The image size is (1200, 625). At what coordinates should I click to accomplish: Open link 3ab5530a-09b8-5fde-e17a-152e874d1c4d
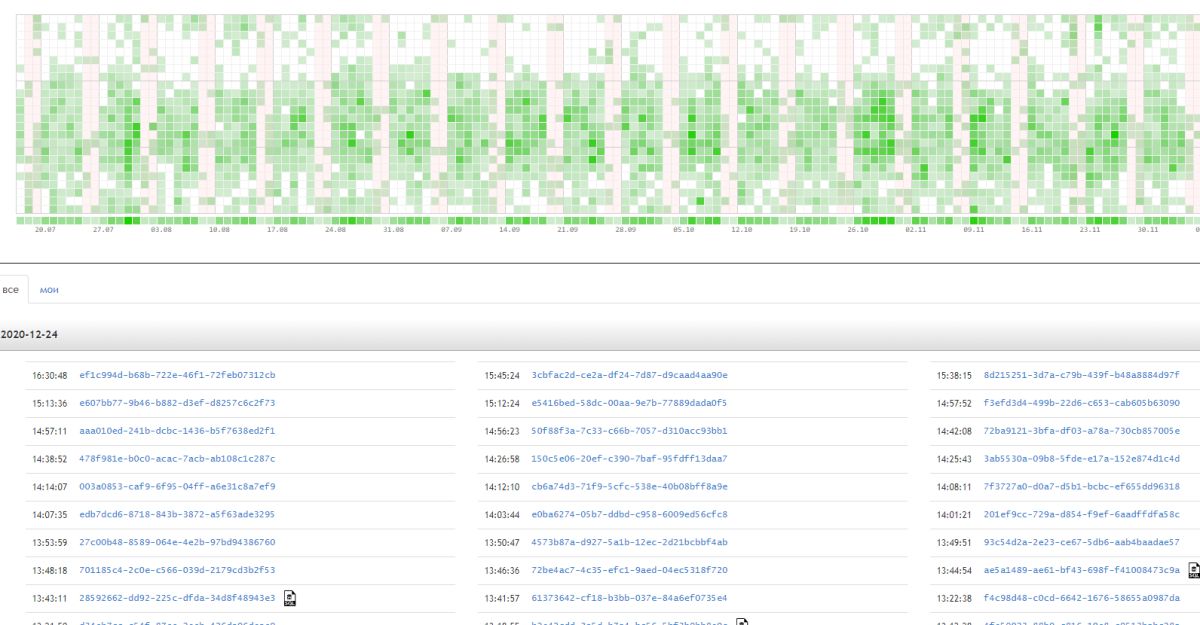point(1082,458)
